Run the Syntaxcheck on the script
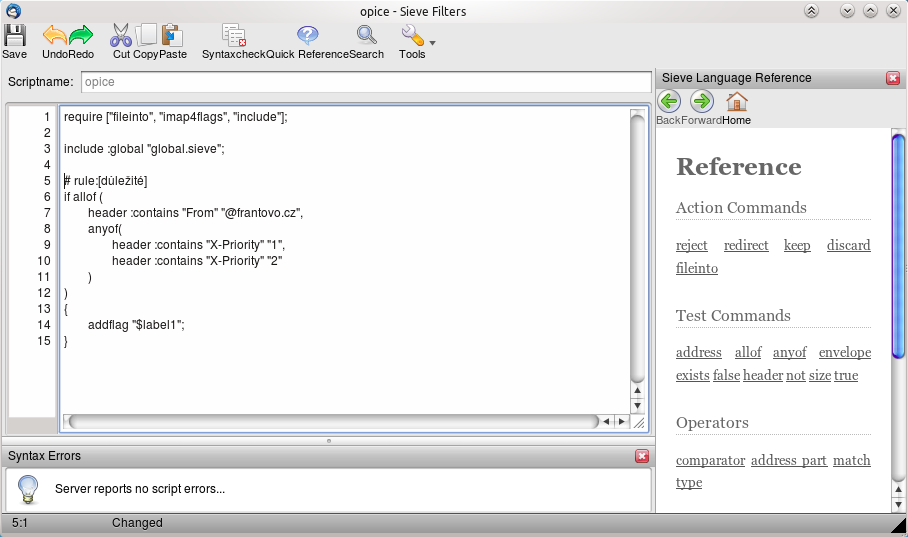 tap(234, 41)
